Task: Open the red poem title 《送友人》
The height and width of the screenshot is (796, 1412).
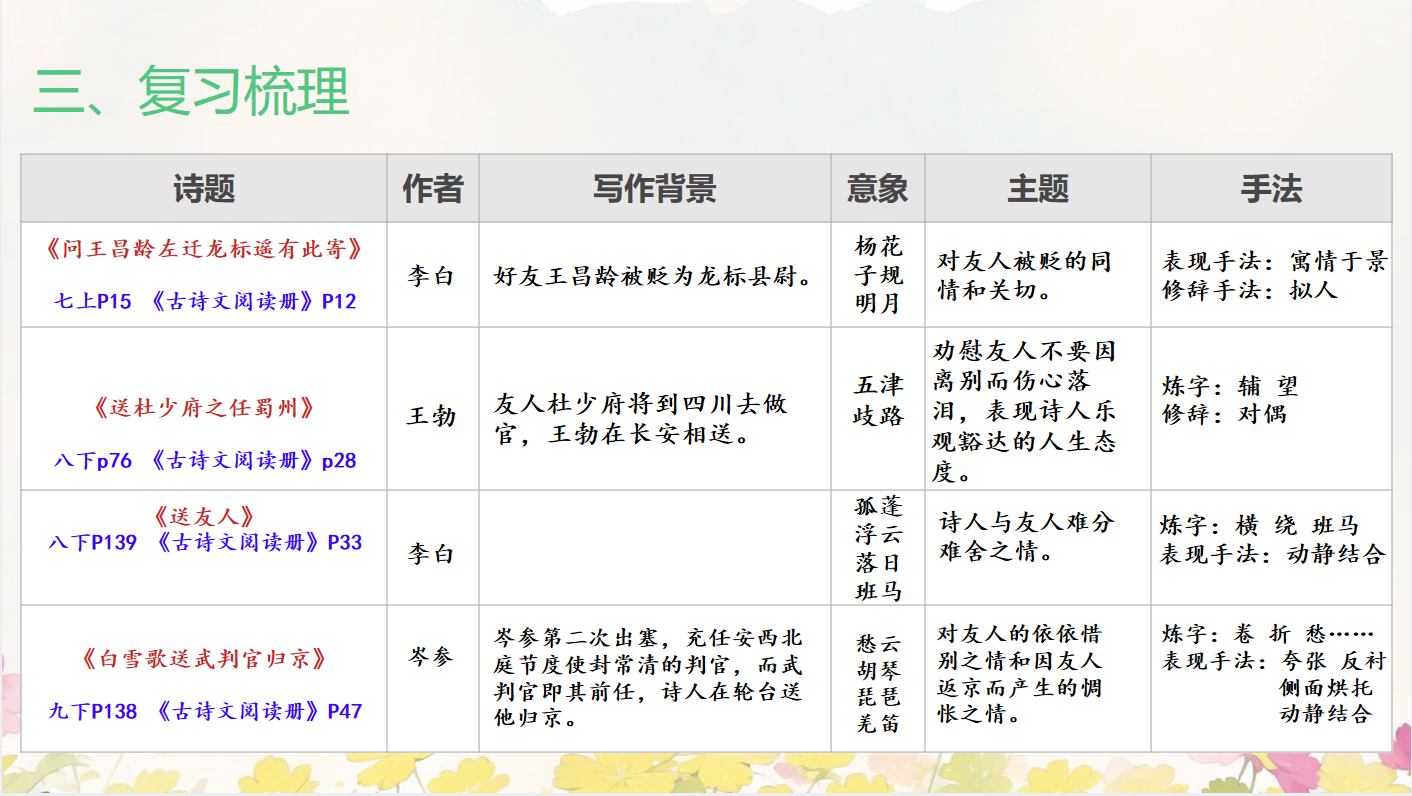Action: pos(204,517)
